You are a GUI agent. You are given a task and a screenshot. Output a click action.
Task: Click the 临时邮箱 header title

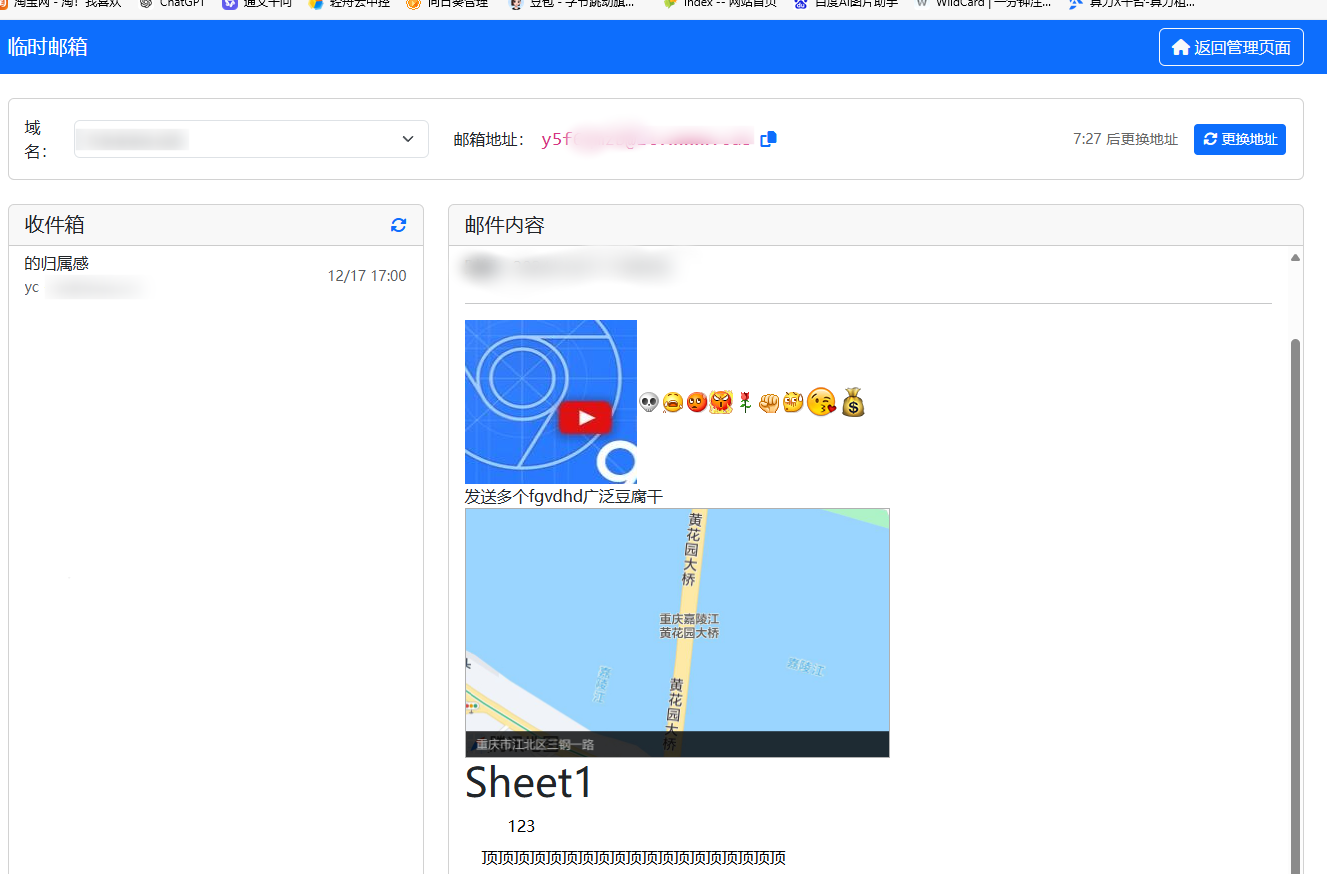pos(47,47)
